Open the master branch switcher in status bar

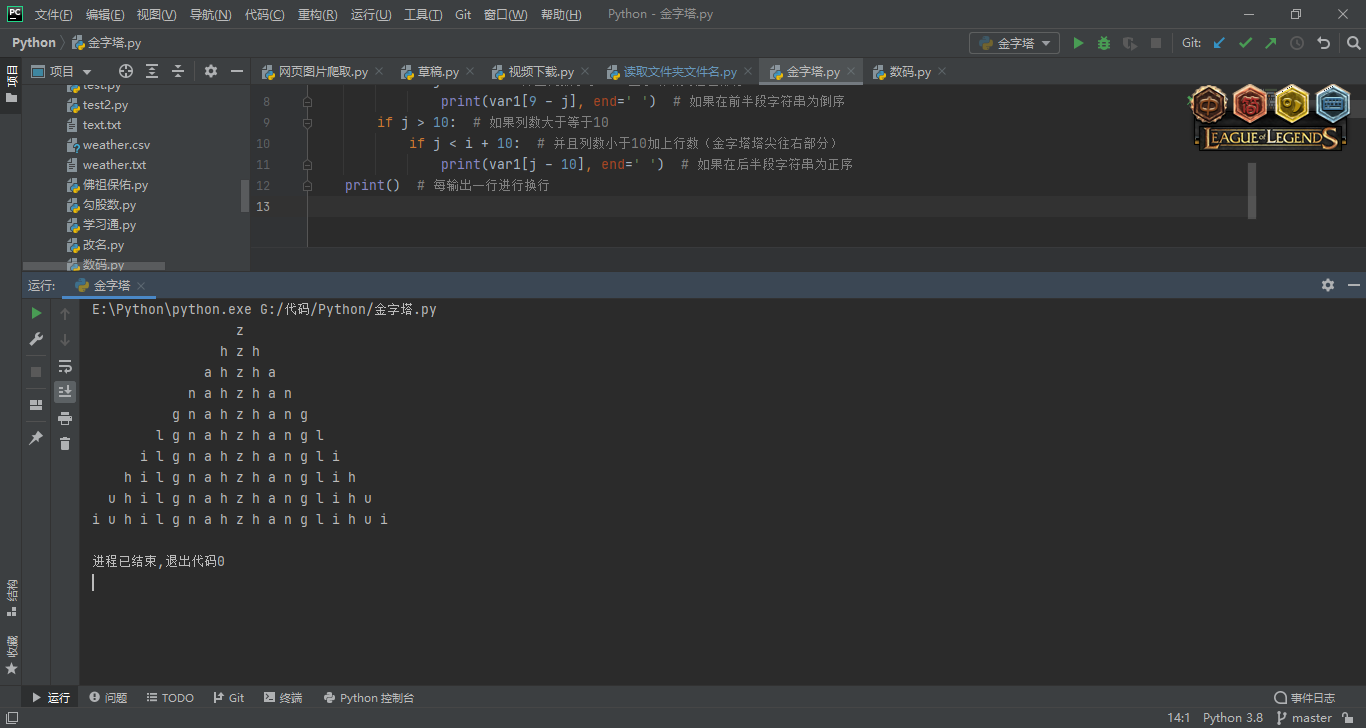pos(1310,717)
